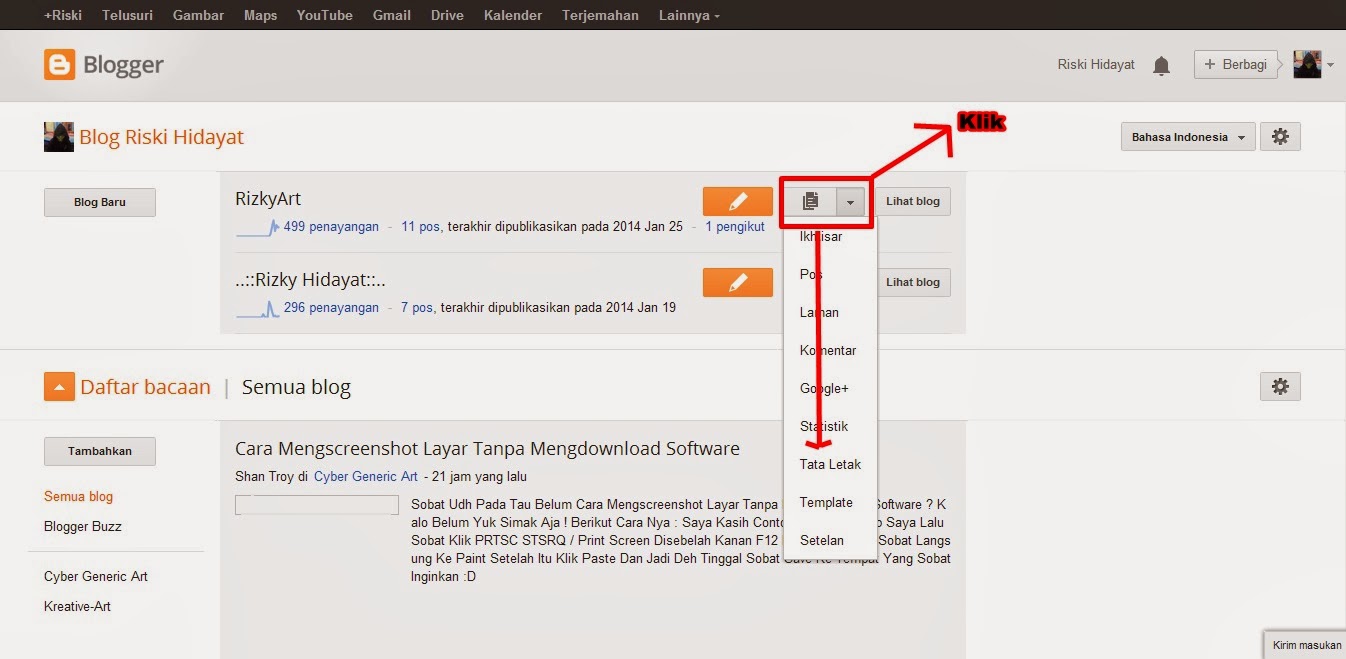
Task: Open Telusuri in the Google bar
Action: coord(127,15)
